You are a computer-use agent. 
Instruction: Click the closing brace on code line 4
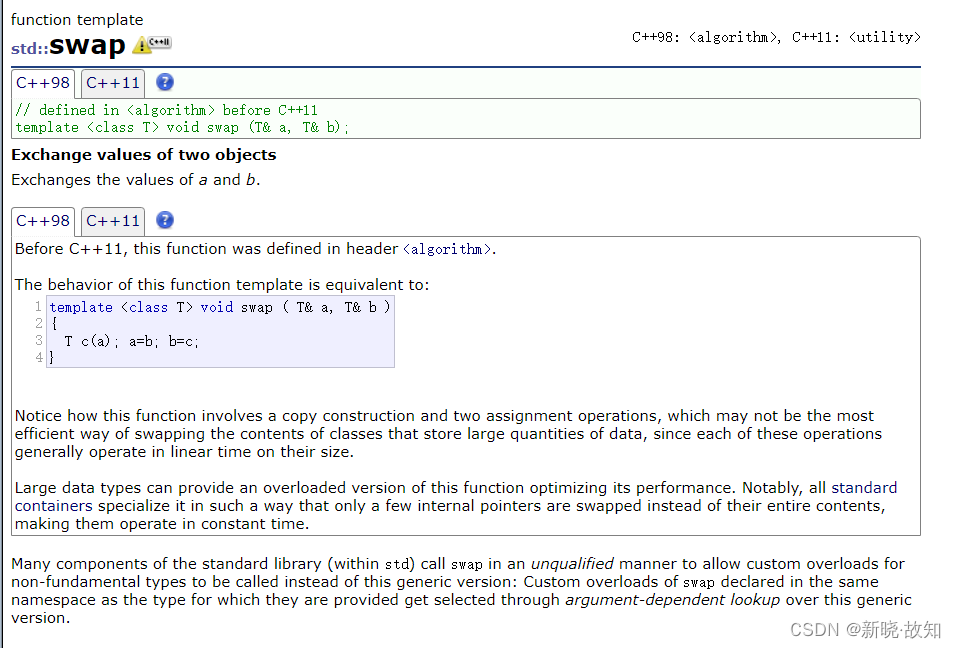coord(52,357)
